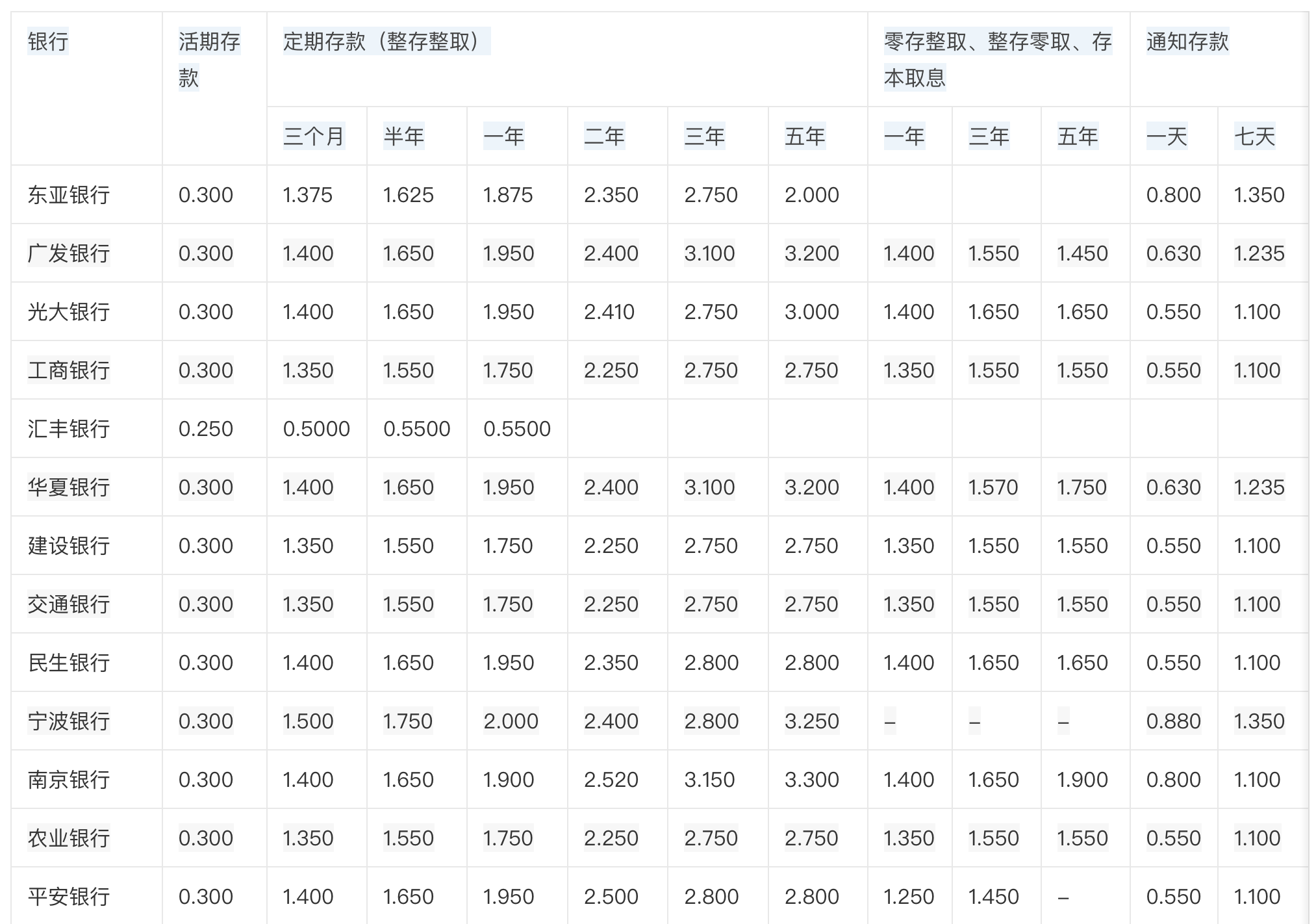Click the 三个月 sub-header

point(314,136)
